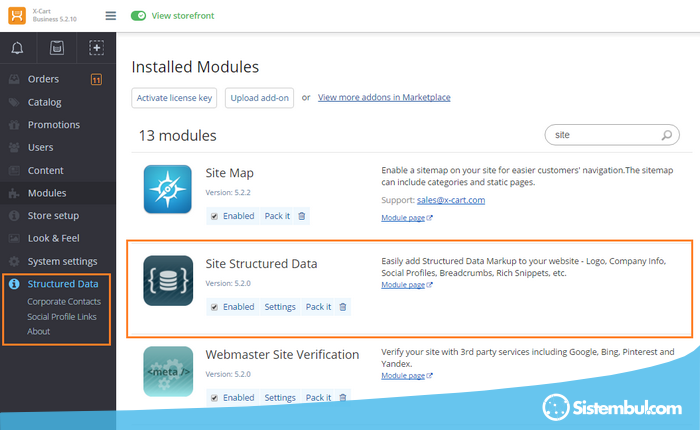This screenshot has width=700, height=430.
Task: Click Version: 5.2.2 text under Site Map
Action: 228,192
